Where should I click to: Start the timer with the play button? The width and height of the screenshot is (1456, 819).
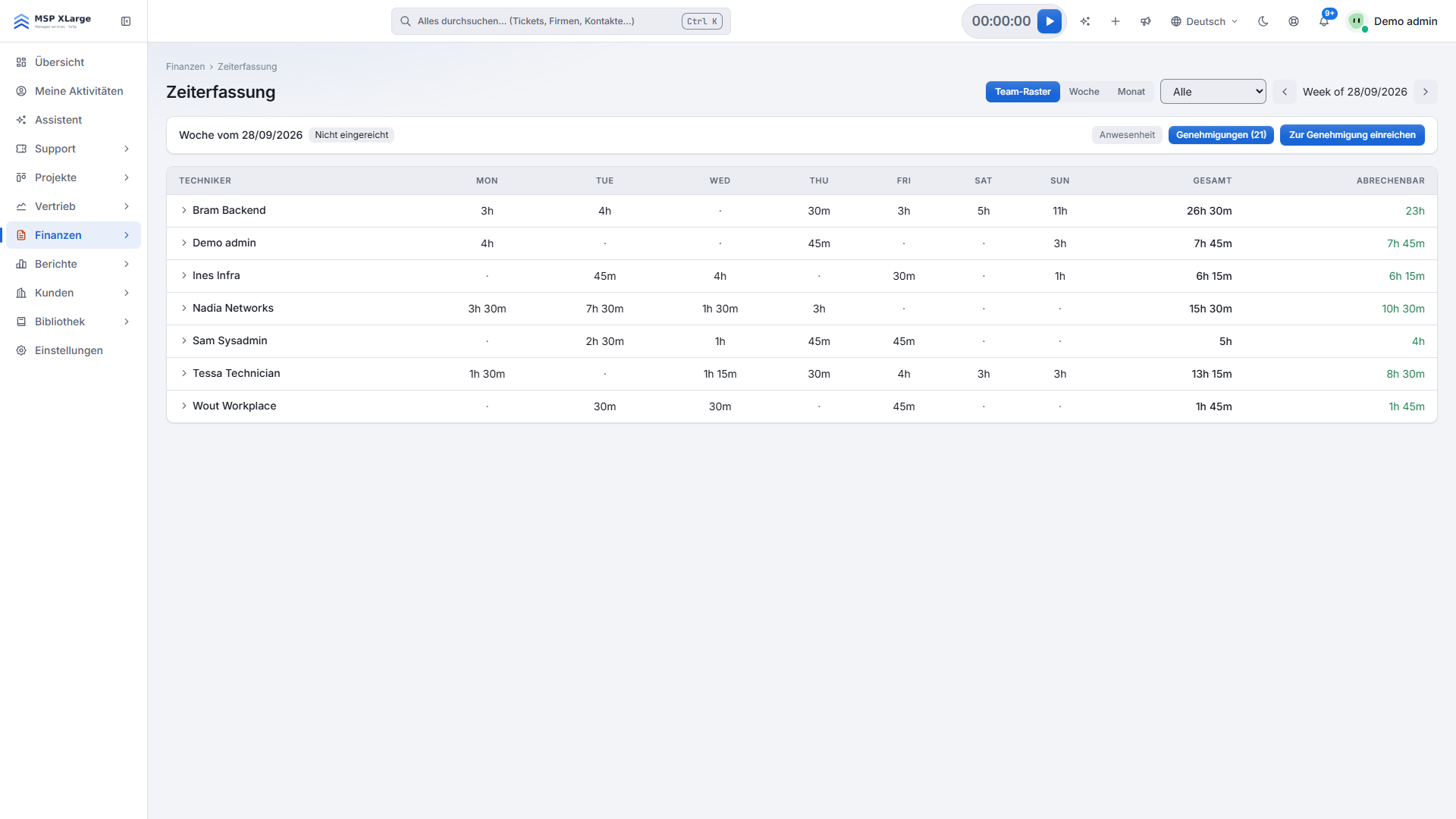pyautogui.click(x=1050, y=21)
